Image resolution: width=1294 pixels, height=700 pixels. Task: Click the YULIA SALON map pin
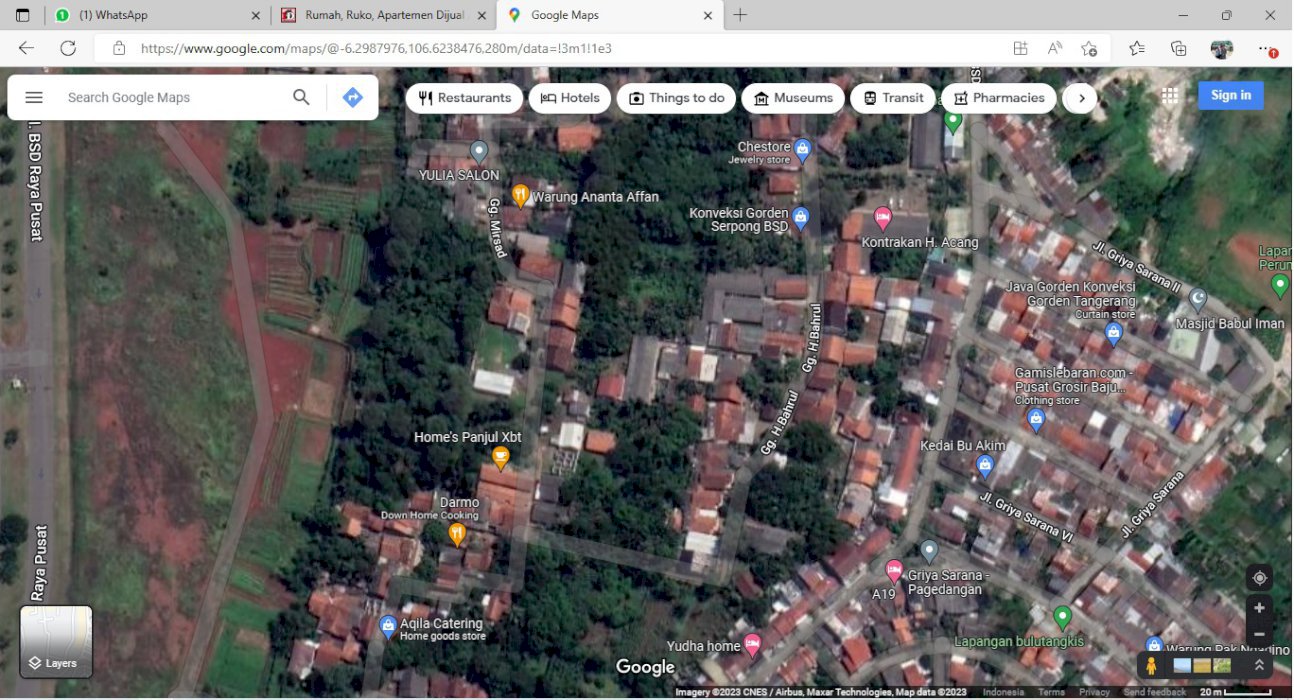tap(479, 152)
